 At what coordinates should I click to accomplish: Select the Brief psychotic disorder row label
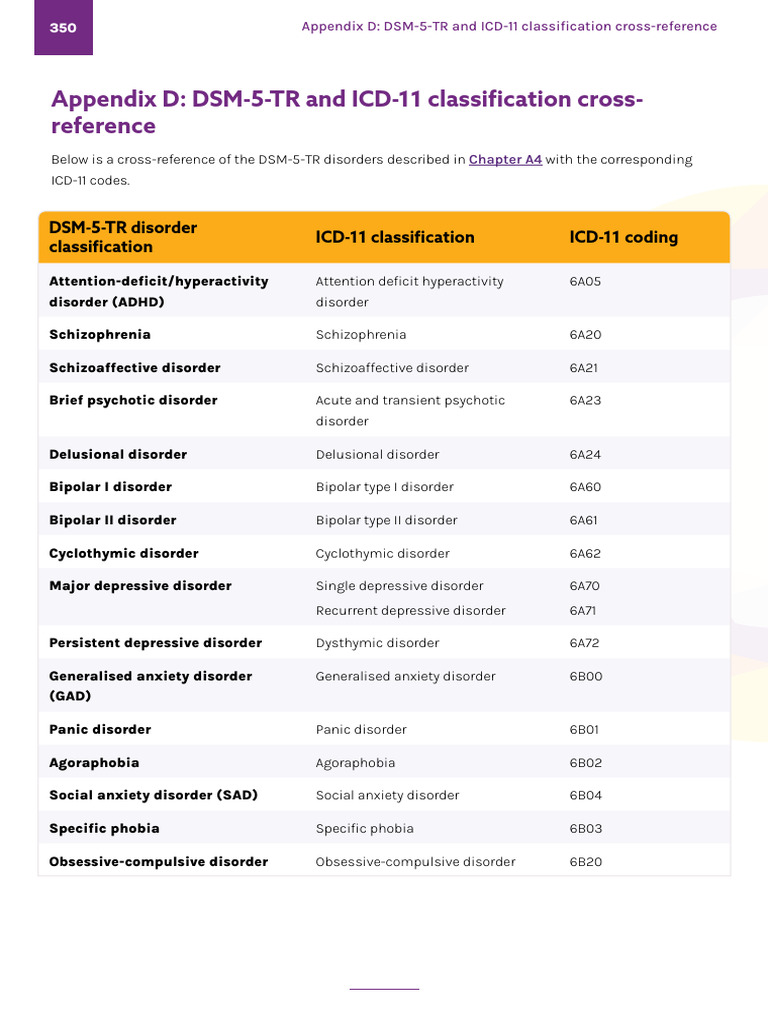click(x=133, y=400)
